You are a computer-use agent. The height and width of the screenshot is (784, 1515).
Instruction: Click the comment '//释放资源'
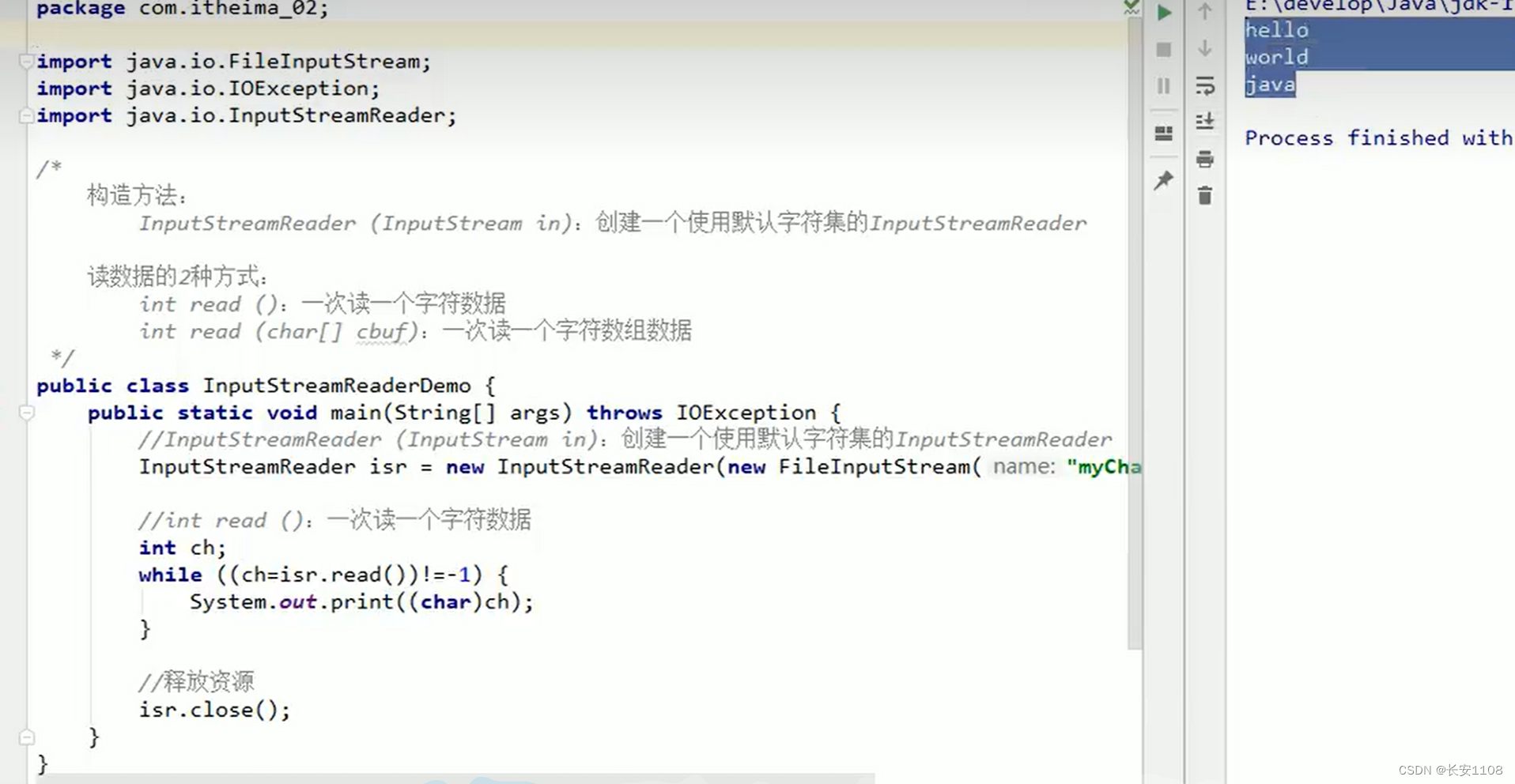tap(196, 681)
